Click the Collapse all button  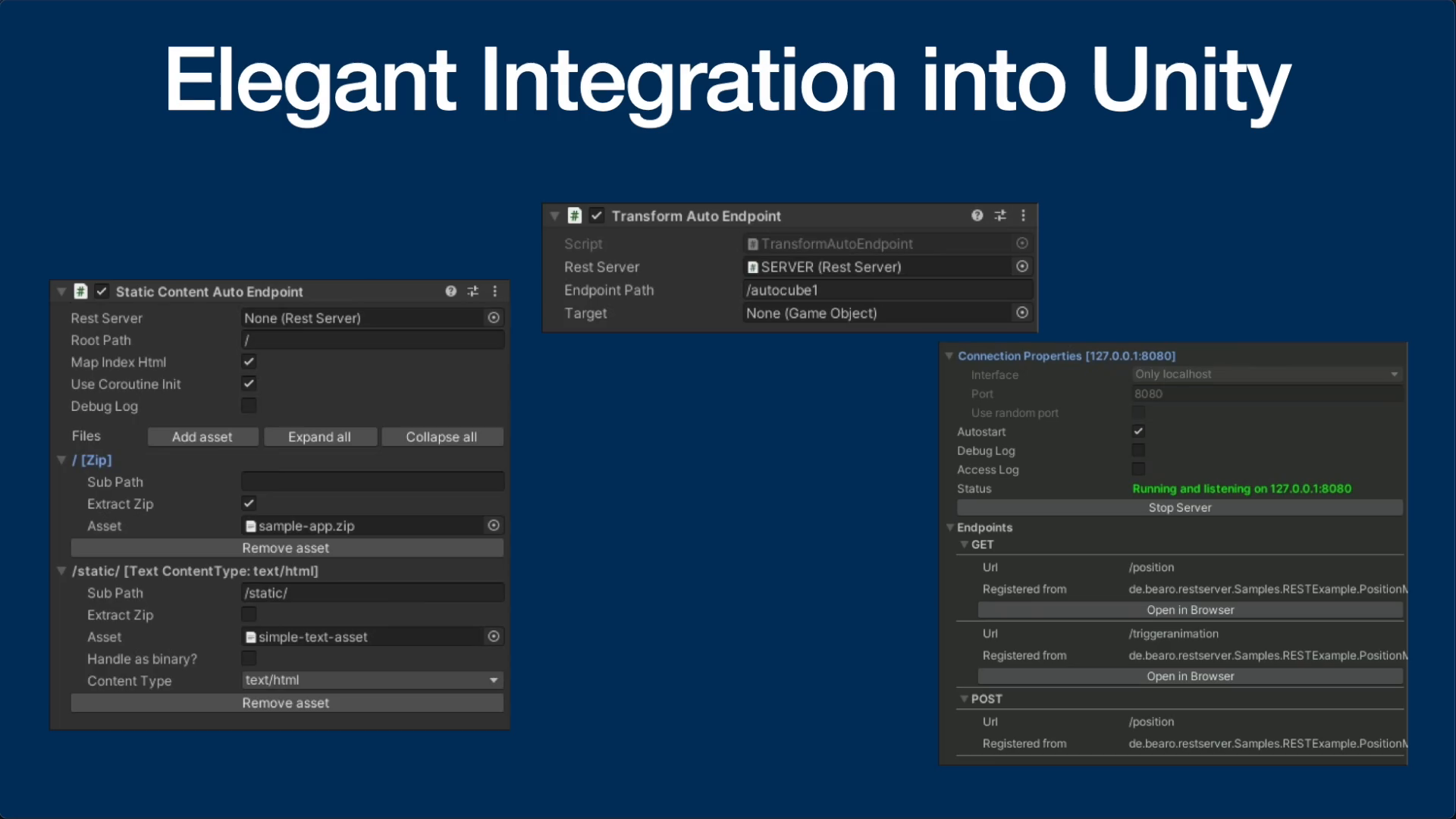coord(441,437)
